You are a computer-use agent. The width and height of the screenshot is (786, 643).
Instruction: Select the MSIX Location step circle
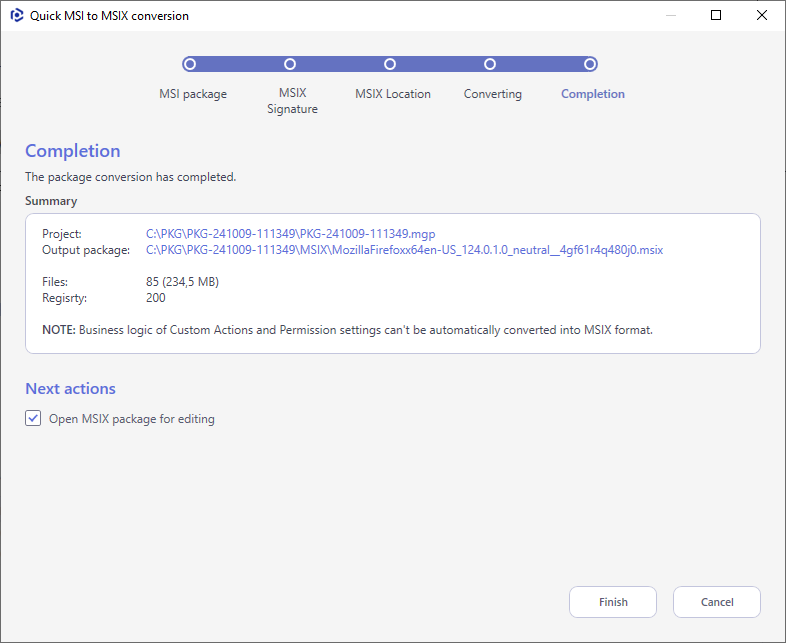(x=390, y=64)
